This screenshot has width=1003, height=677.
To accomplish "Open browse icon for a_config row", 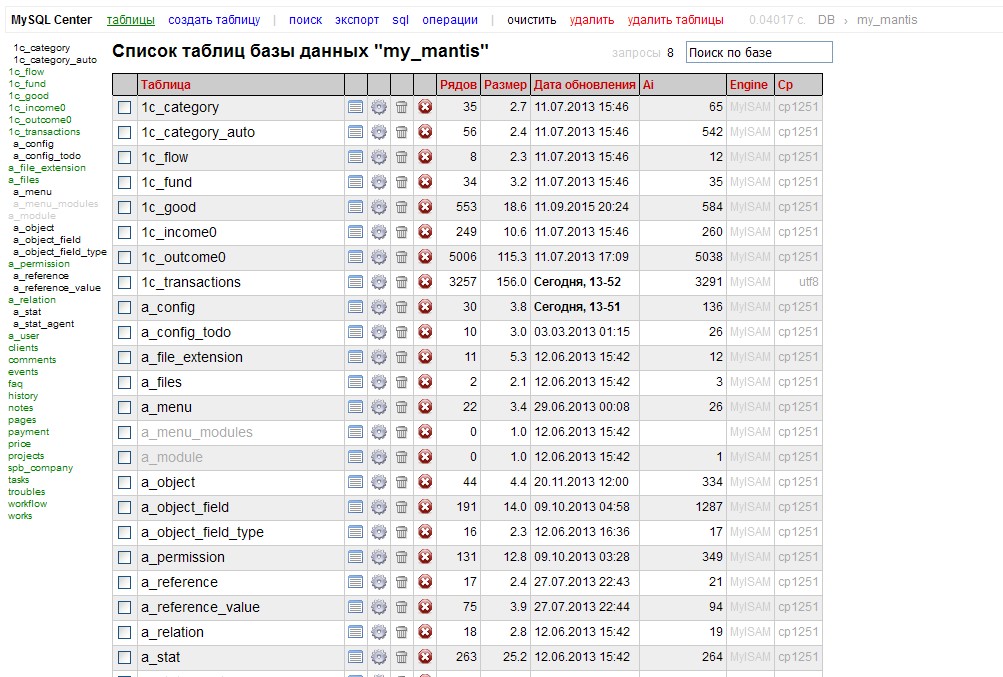I will [356, 307].
